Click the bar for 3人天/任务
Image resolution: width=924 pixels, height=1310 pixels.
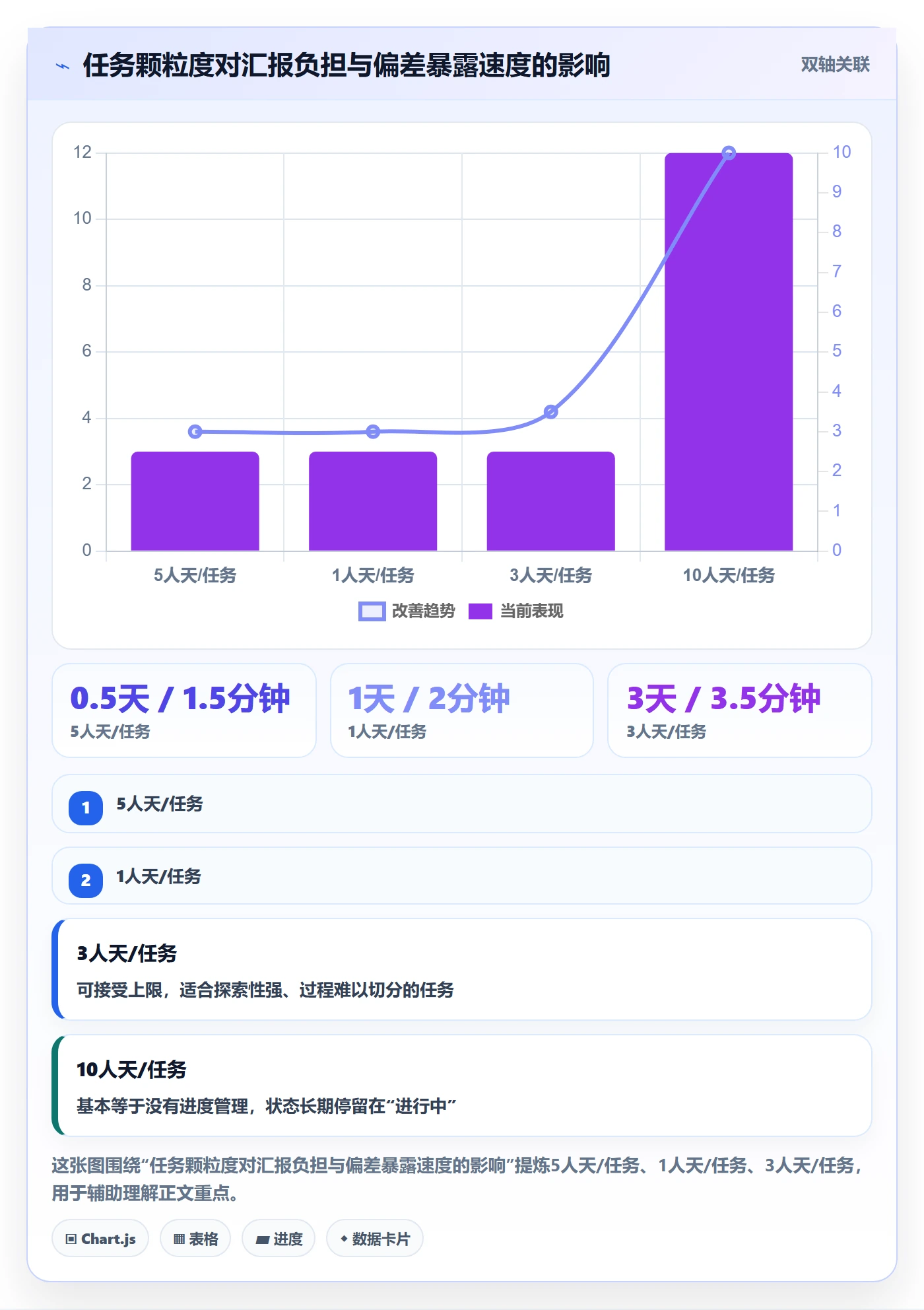[x=551, y=501]
